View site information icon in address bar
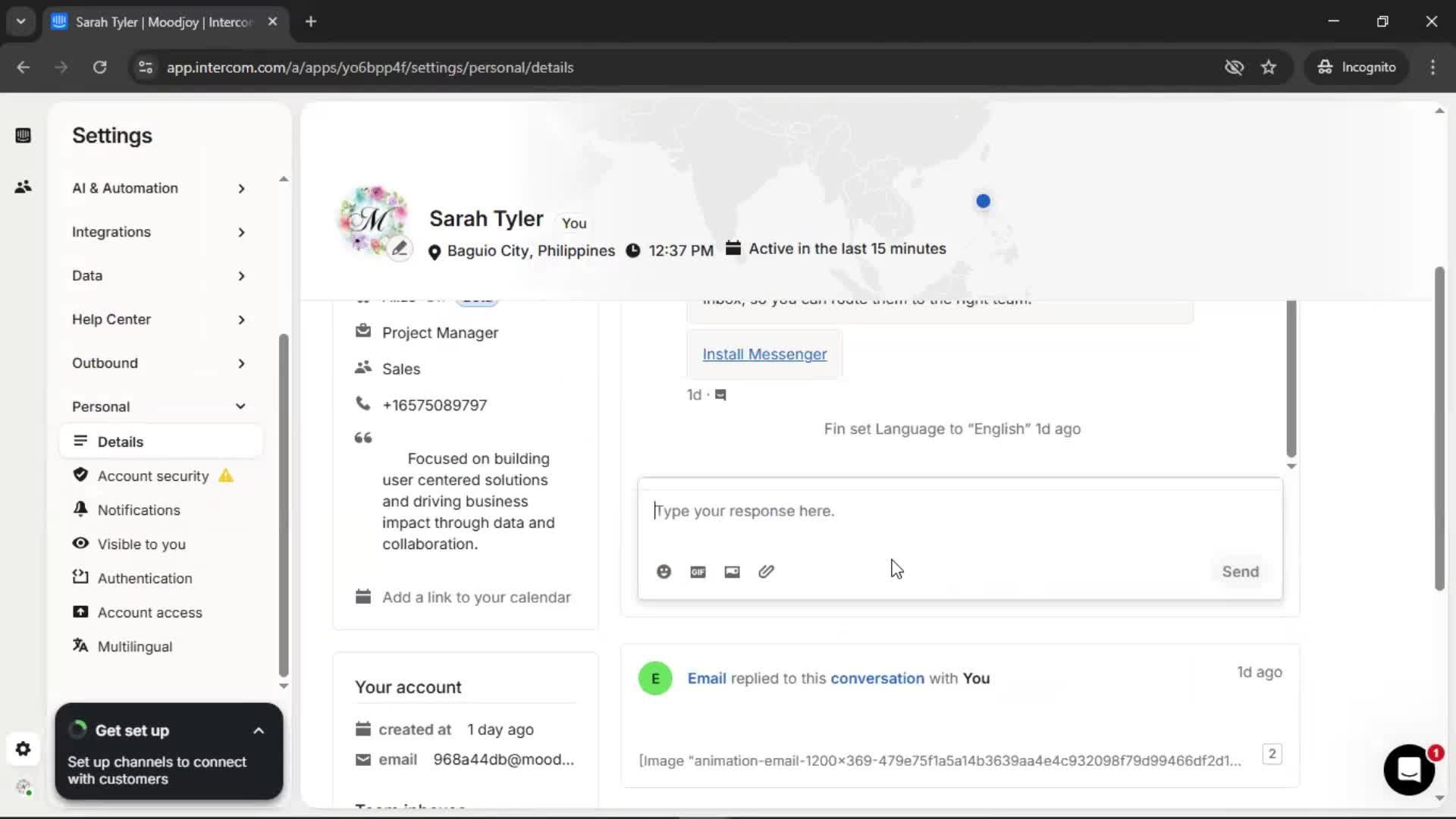This screenshot has width=1456, height=819. point(145,67)
